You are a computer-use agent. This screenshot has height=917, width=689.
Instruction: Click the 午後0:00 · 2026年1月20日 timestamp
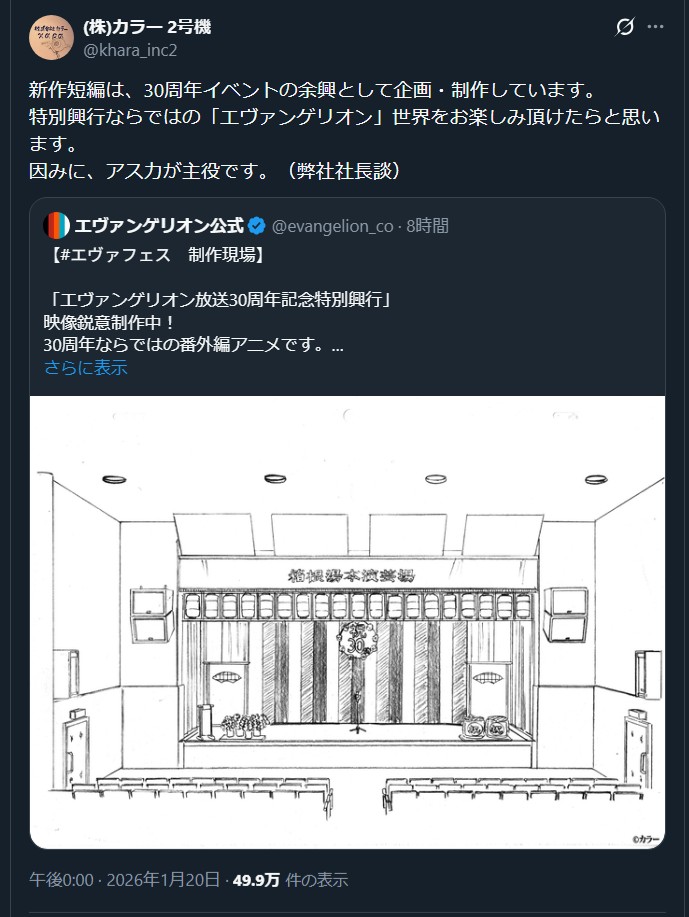coord(125,880)
